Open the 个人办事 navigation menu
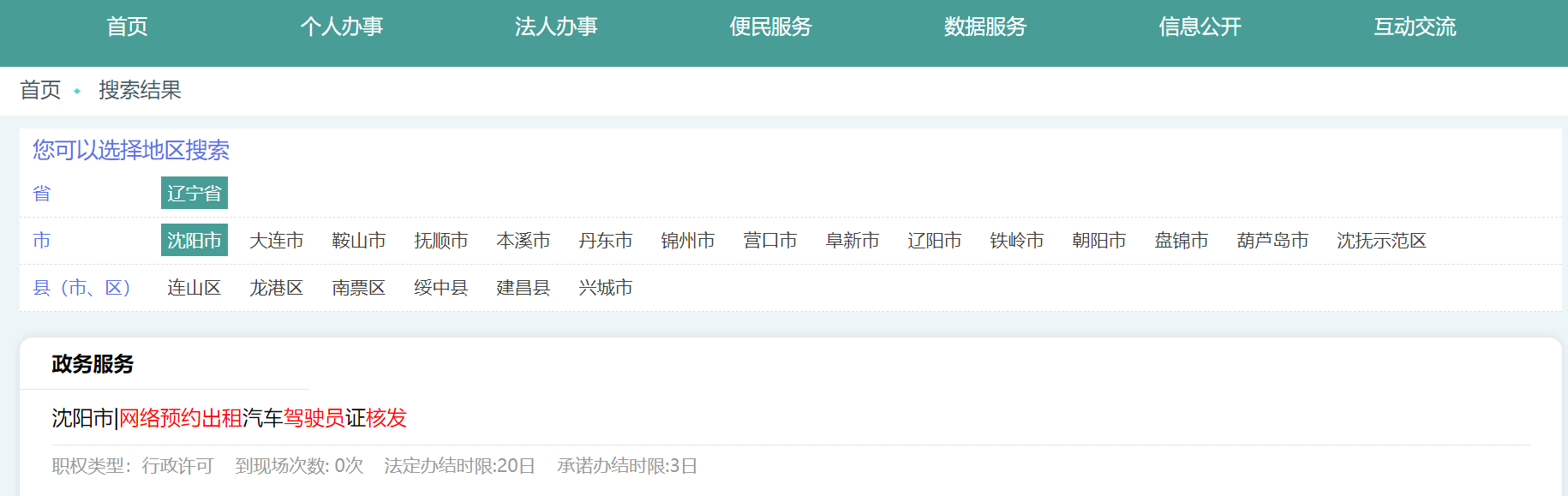The height and width of the screenshot is (496, 1568). (x=341, y=27)
